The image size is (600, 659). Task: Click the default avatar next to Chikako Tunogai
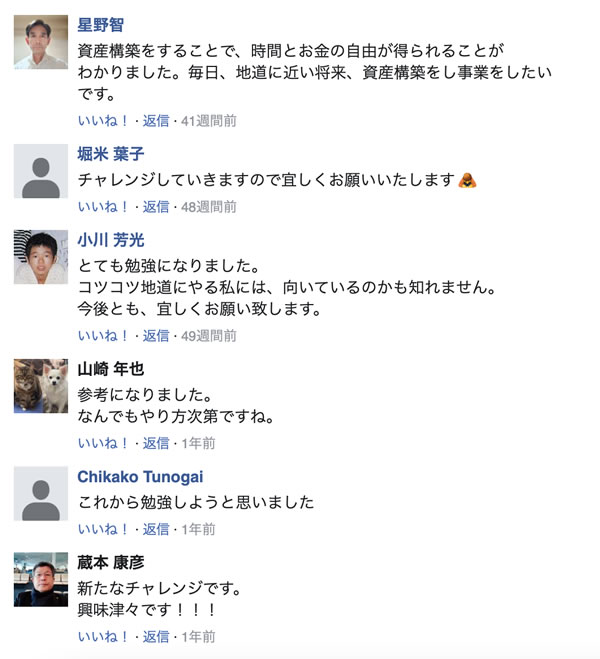click(41, 494)
